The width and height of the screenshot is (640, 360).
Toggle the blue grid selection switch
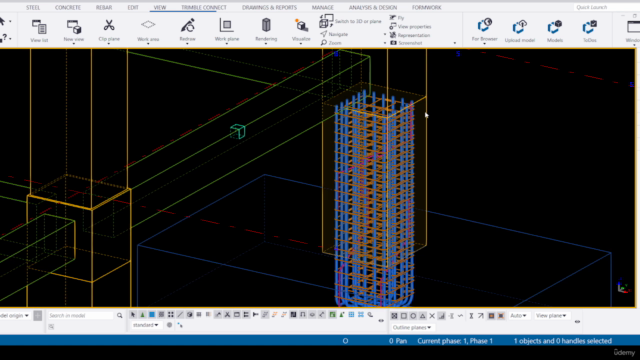click(351, 315)
